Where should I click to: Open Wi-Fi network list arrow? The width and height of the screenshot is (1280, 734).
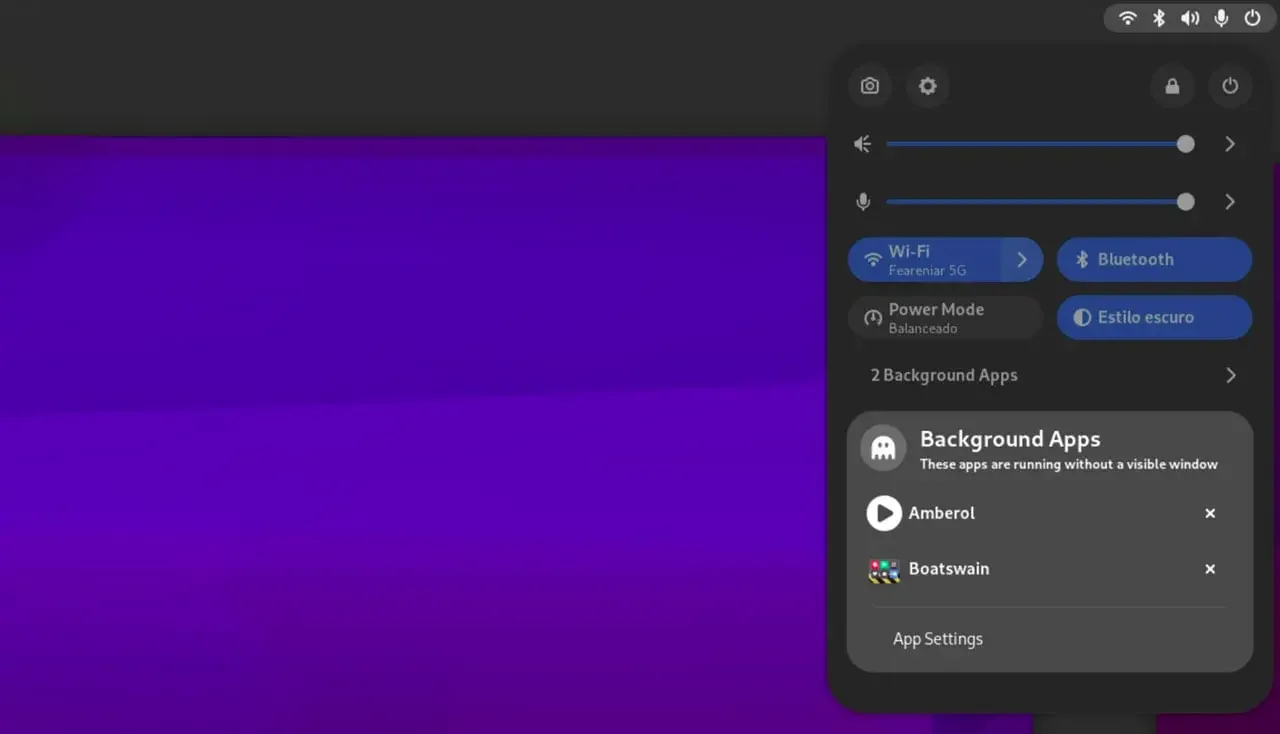click(1022, 260)
